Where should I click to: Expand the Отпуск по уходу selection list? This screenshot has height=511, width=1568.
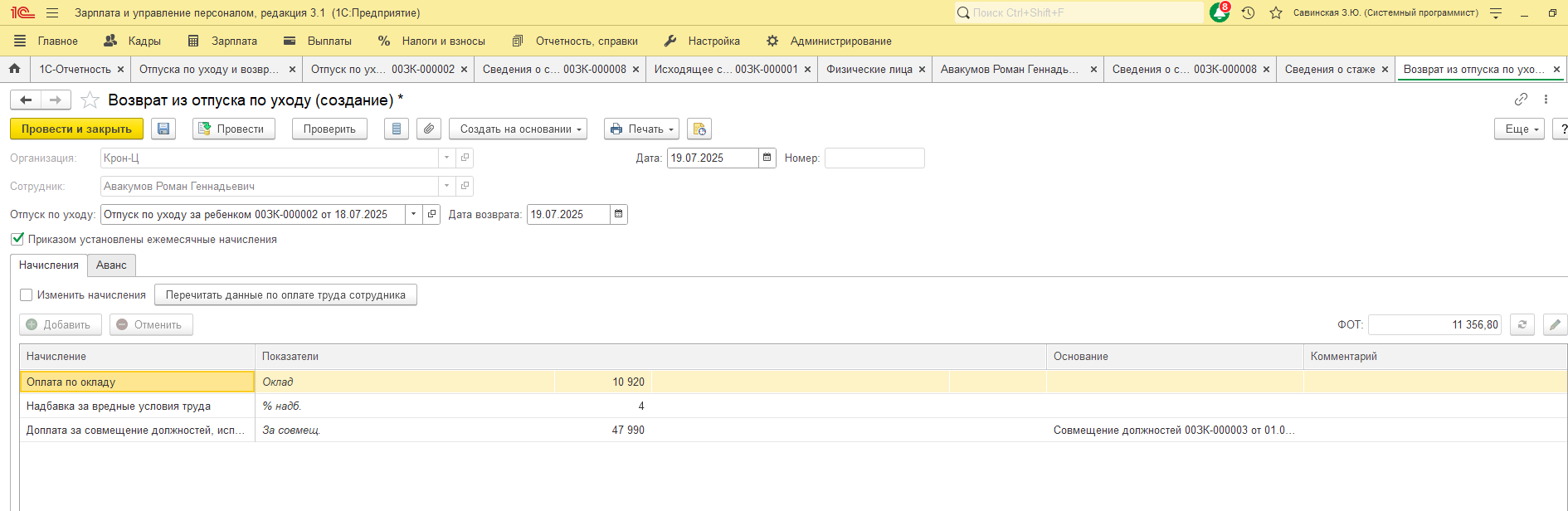413,214
